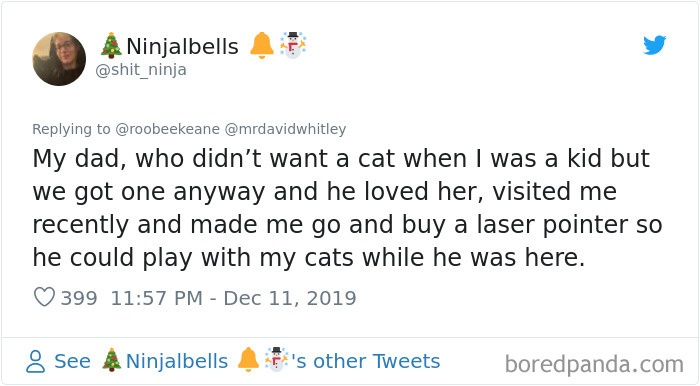This screenshot has height=386, width=700.
Task: Visit the @roobeekeane mention
Action: pyautogui.click(x=167, y=129)
